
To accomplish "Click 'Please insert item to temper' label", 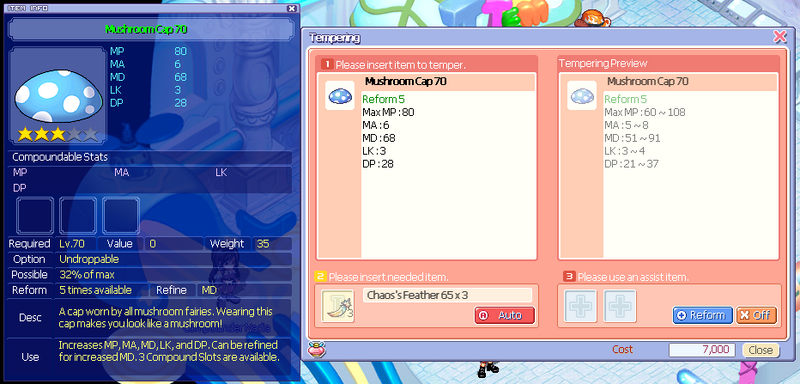I will (401, 65).
